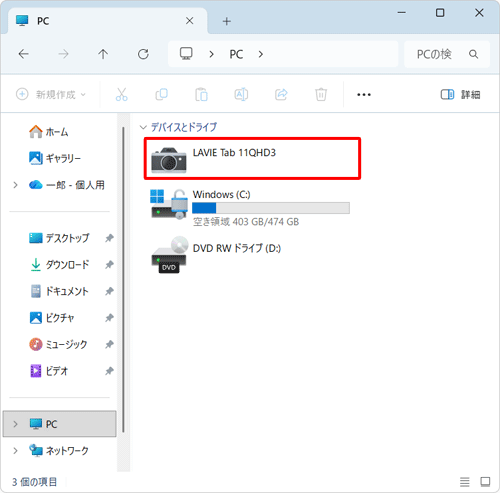Click the PCの検索 search field
Screen dimensions: 500x493
447,54
